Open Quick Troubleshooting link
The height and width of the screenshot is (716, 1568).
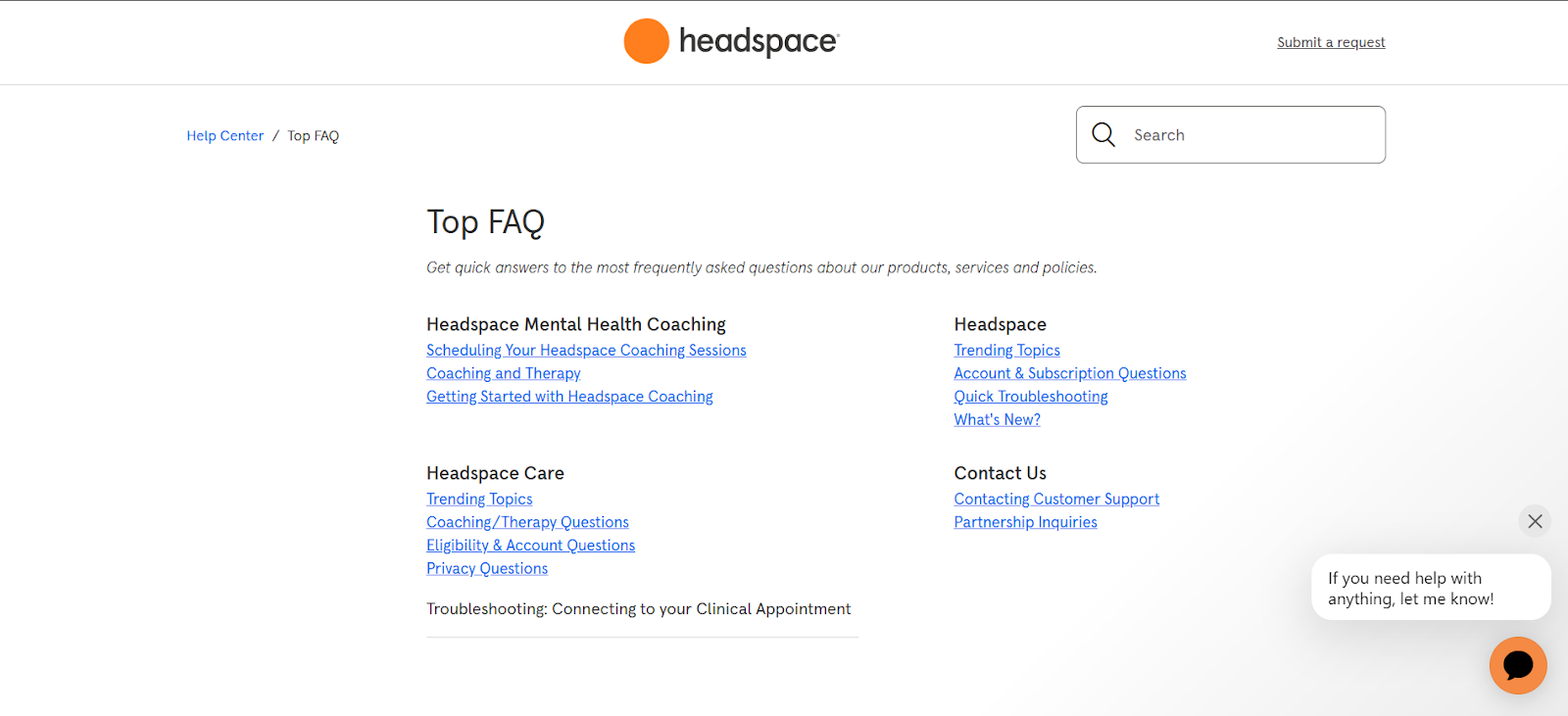(1031, 397)
